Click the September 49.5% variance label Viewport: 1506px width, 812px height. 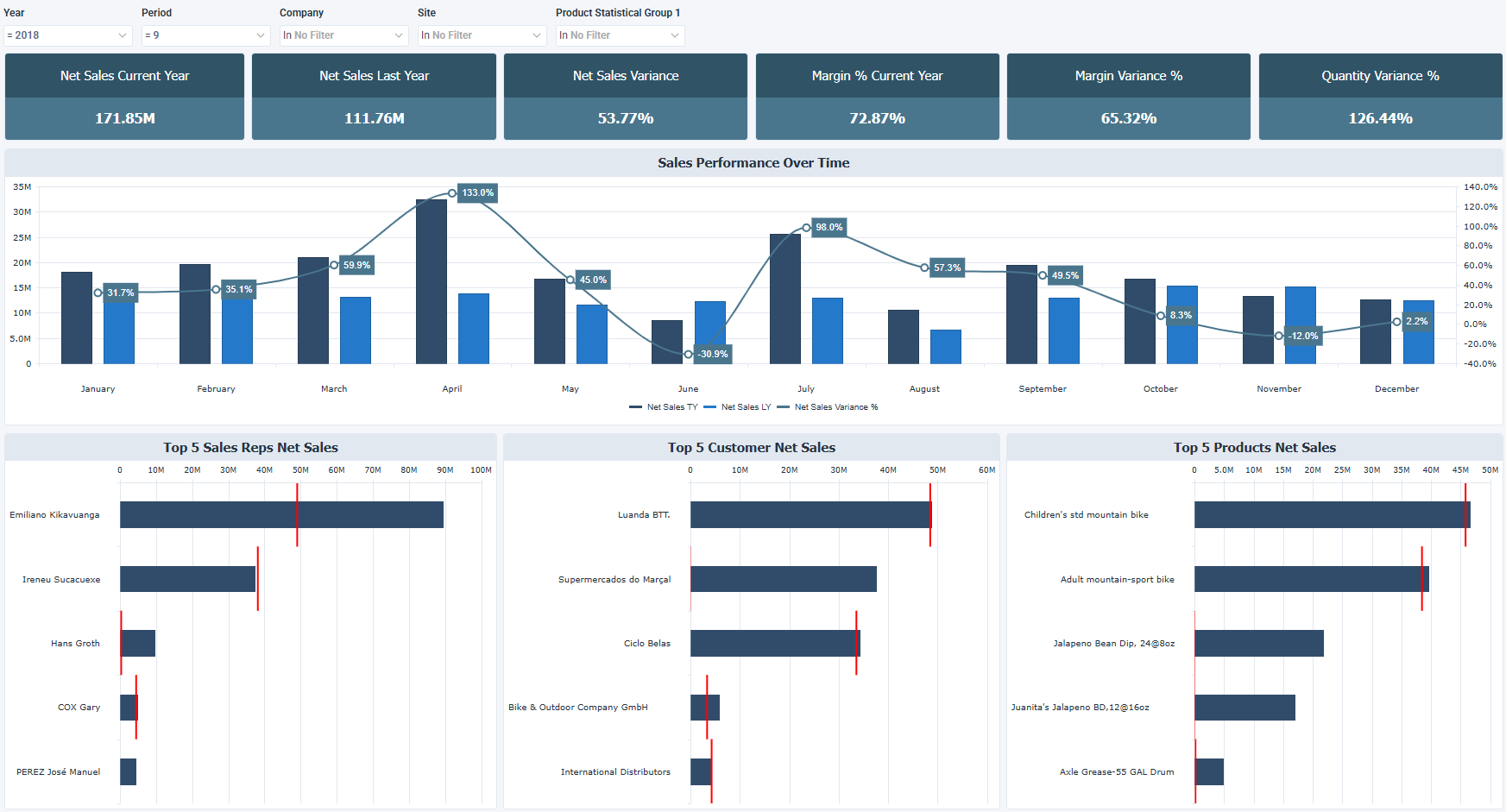[1066, 276]
